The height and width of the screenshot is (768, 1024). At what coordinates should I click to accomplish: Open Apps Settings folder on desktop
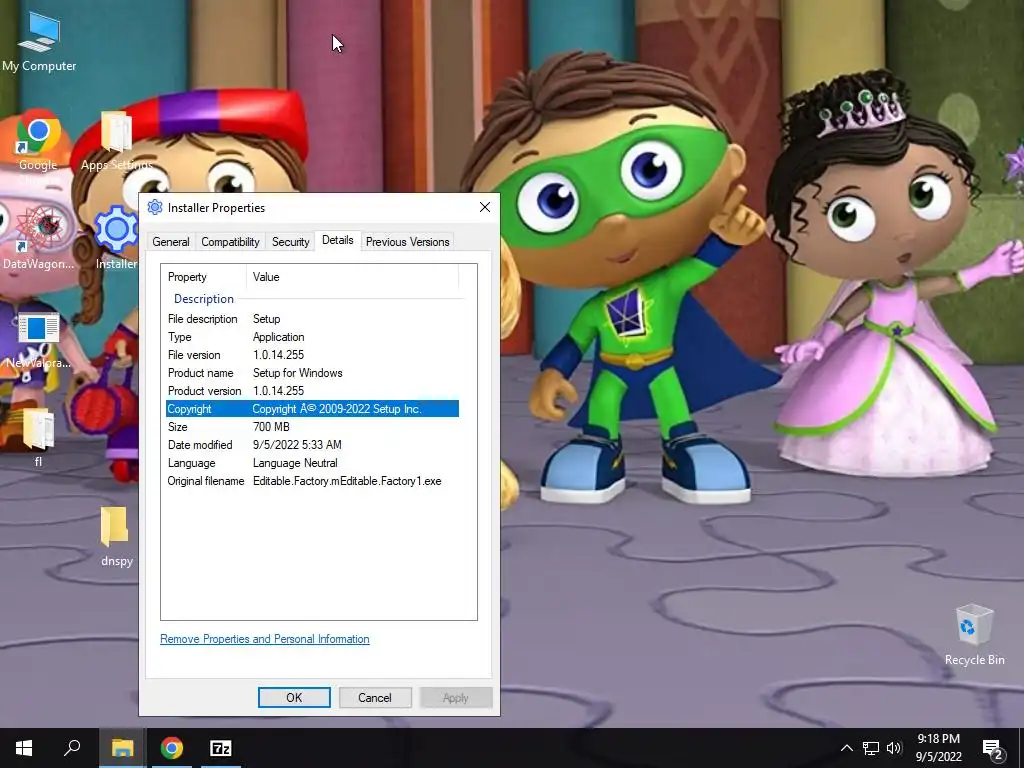[x=116, y=140]
